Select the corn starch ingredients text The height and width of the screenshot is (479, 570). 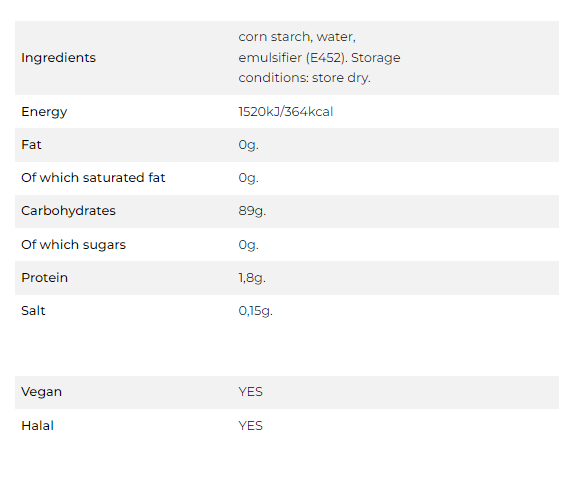pos(319,57)
